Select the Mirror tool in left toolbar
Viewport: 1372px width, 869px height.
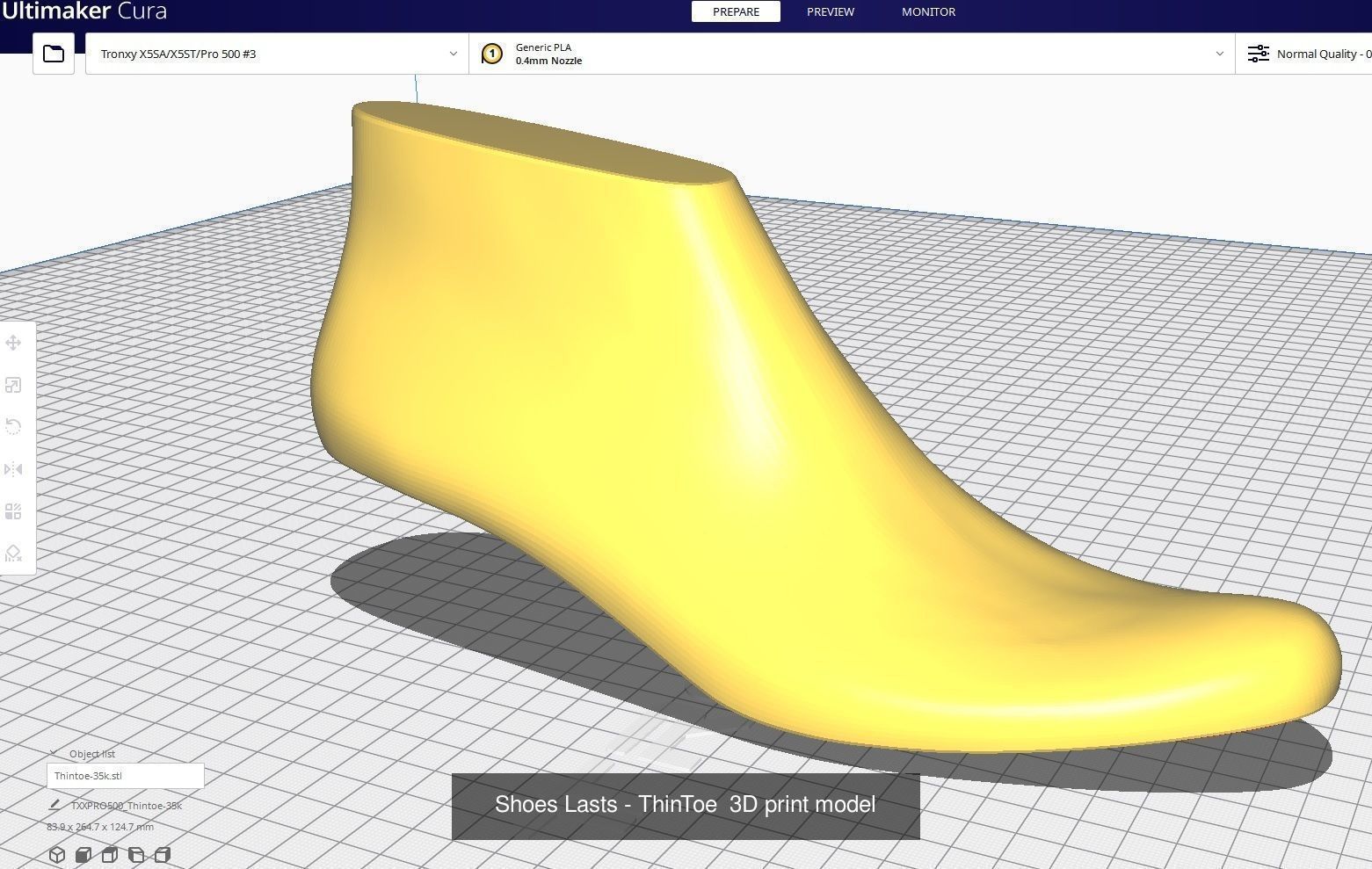pos(13,469)
